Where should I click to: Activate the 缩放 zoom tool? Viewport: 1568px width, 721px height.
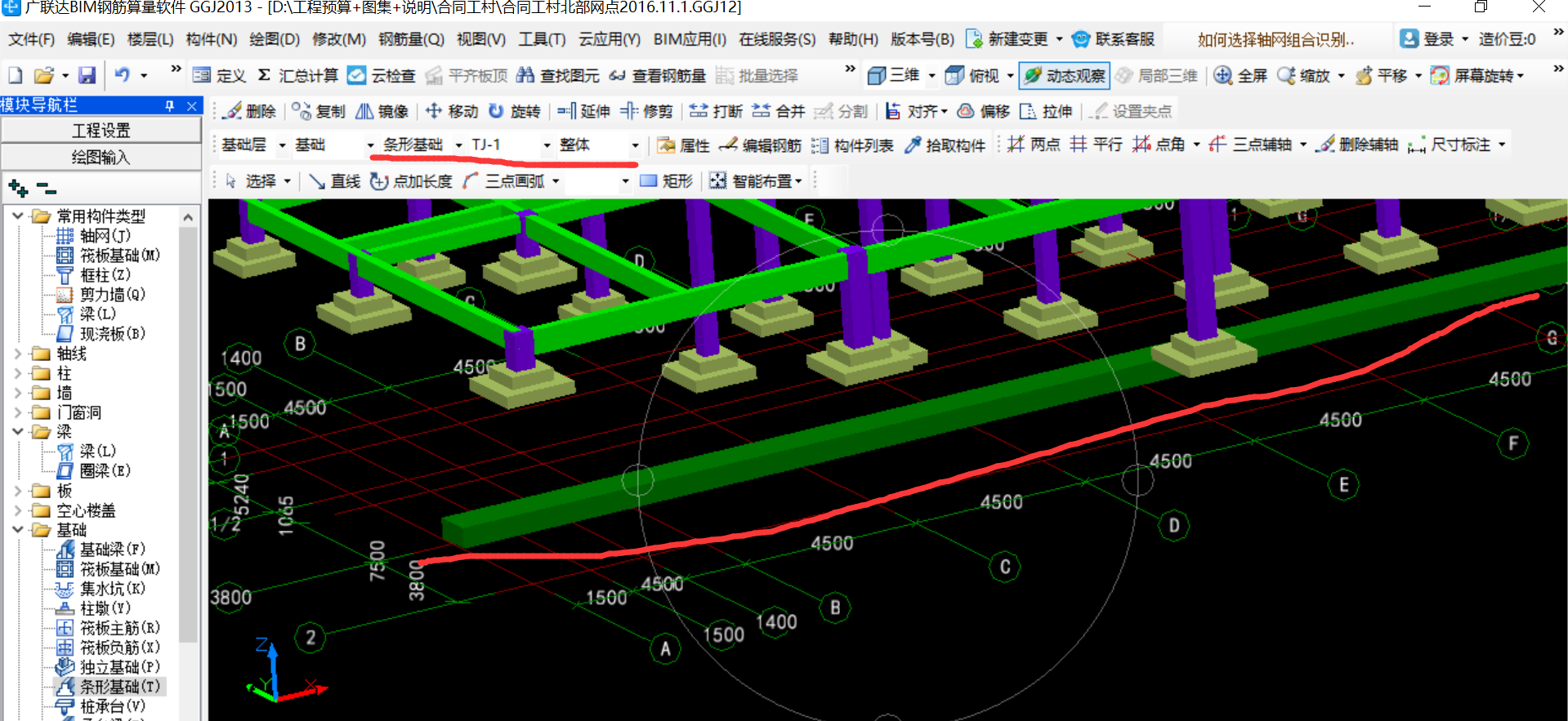coord(1304,76)
